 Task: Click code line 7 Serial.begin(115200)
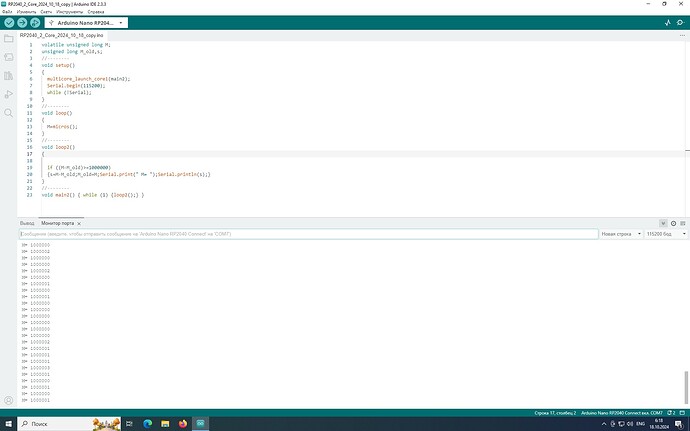coord(76,86)
